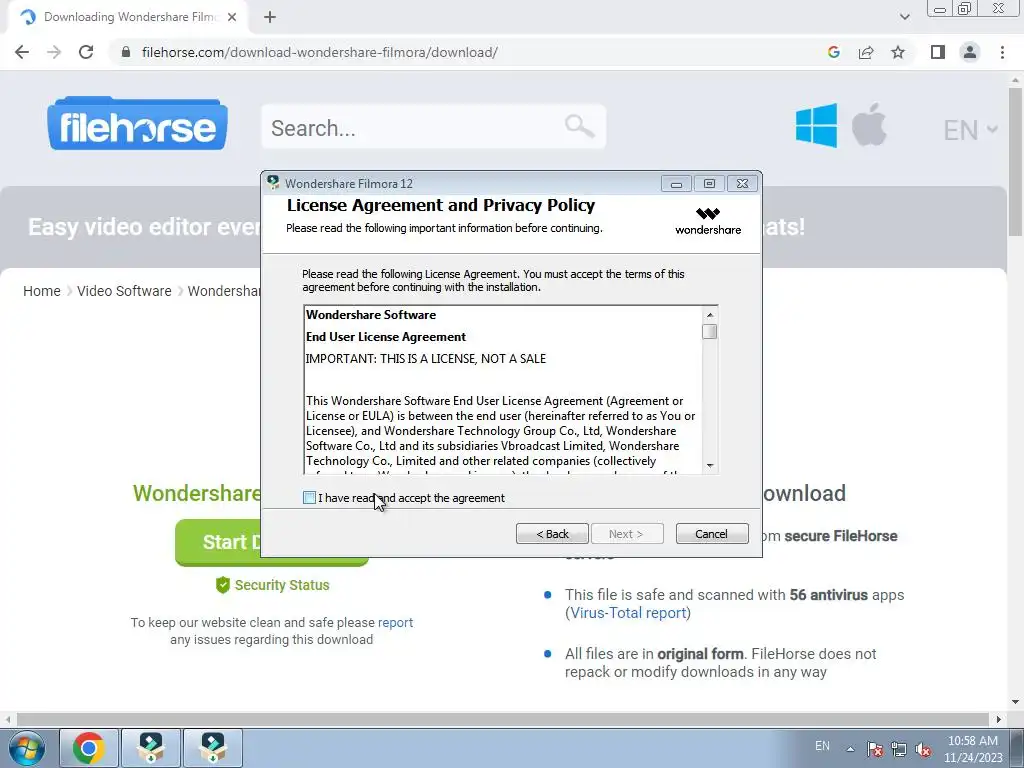Image resolution: width=1024 pixels, height=768 pixels.
Task: Click the search magnifier icon
Action: tap(579, 125)
